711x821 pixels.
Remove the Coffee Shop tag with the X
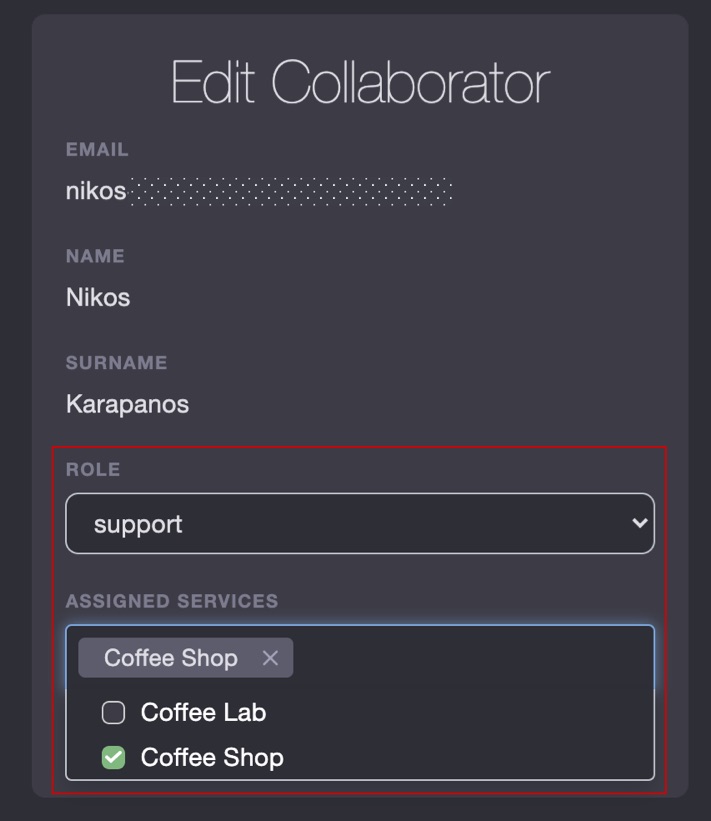tap(270, 658)
